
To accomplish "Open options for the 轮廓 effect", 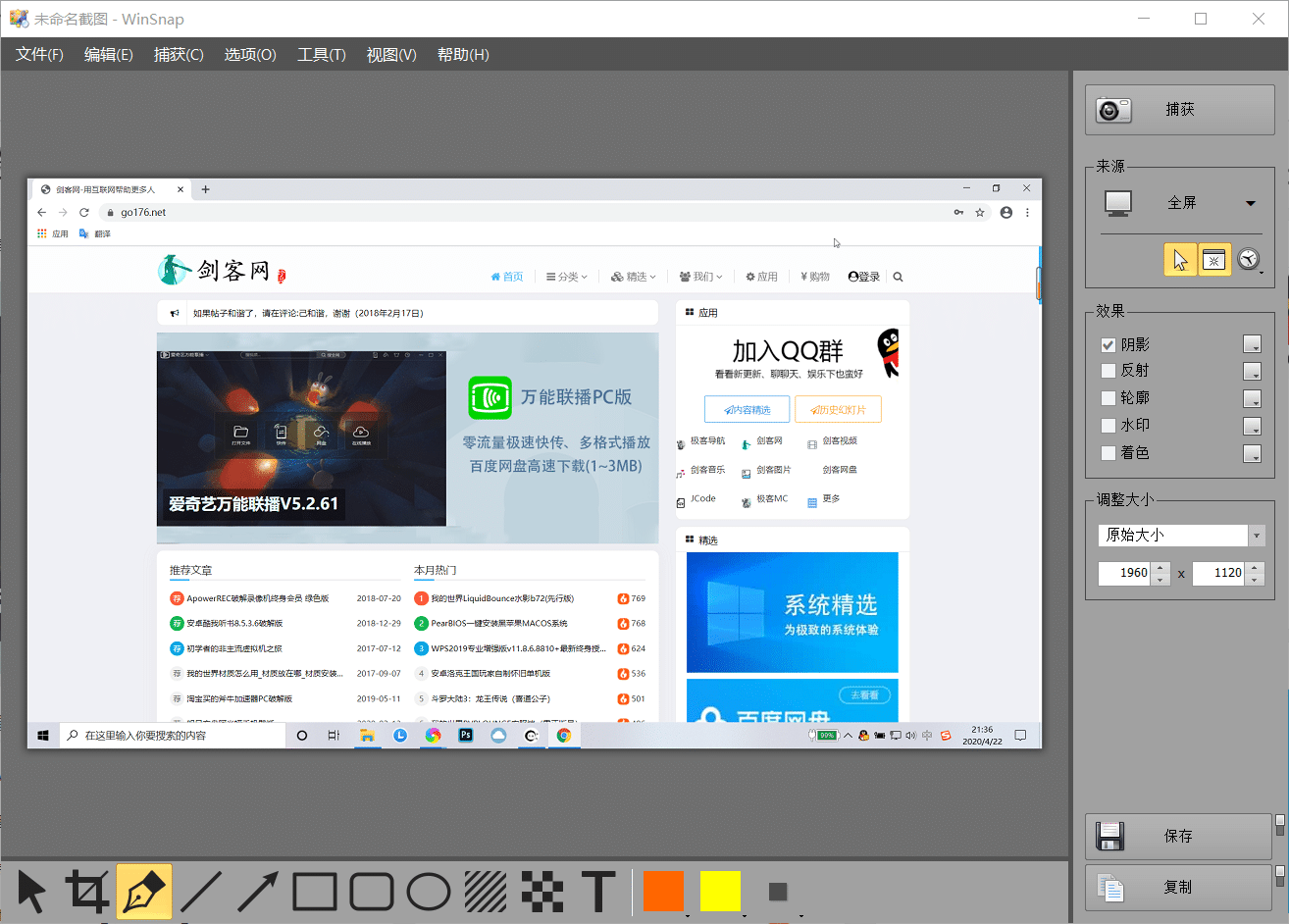I will point(1252,398).
